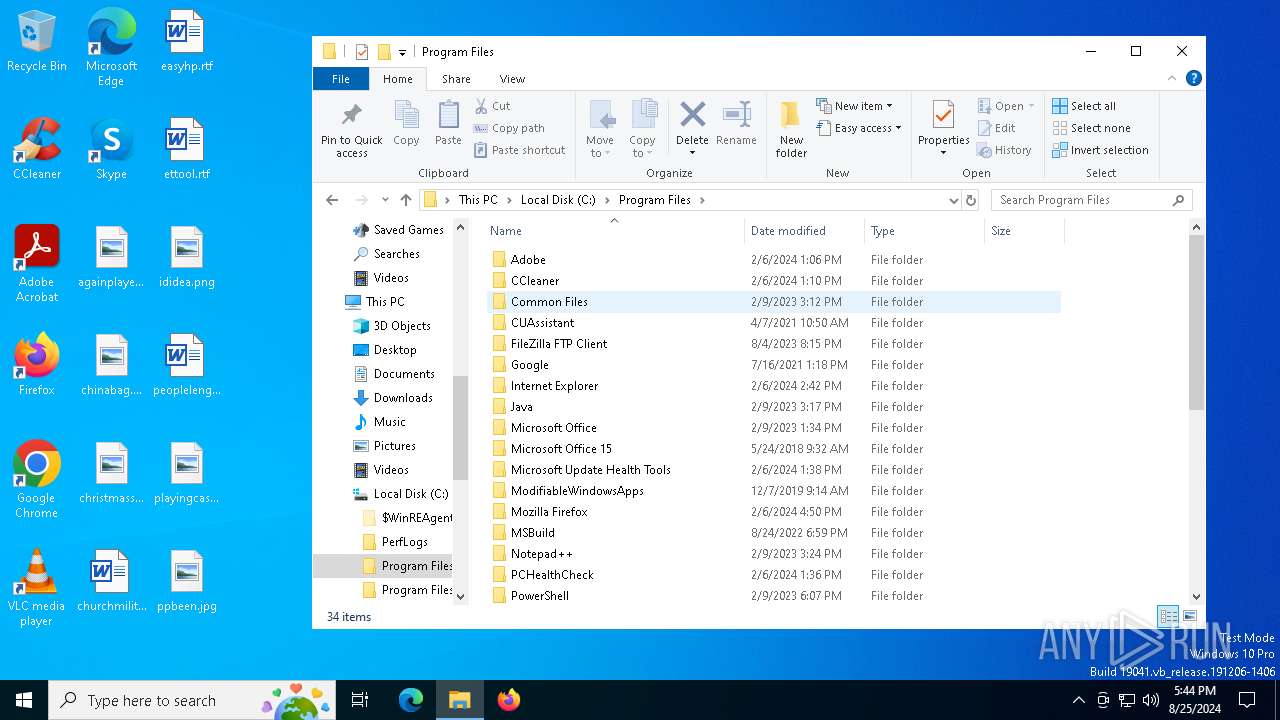Click Invert selection in ribbon
The image size is (1280, 720).
[1100, 150]
